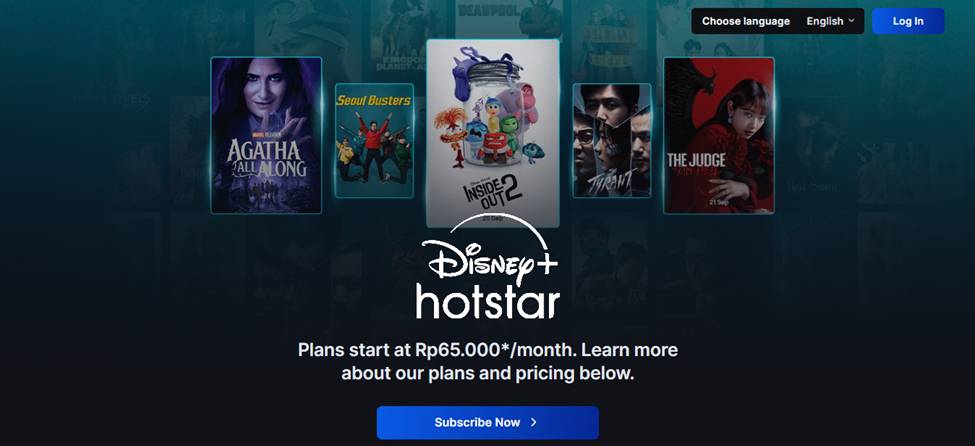Click the Log In button
Image resolution: width=975 pixels, height=446 pixels.
[908, 21]
